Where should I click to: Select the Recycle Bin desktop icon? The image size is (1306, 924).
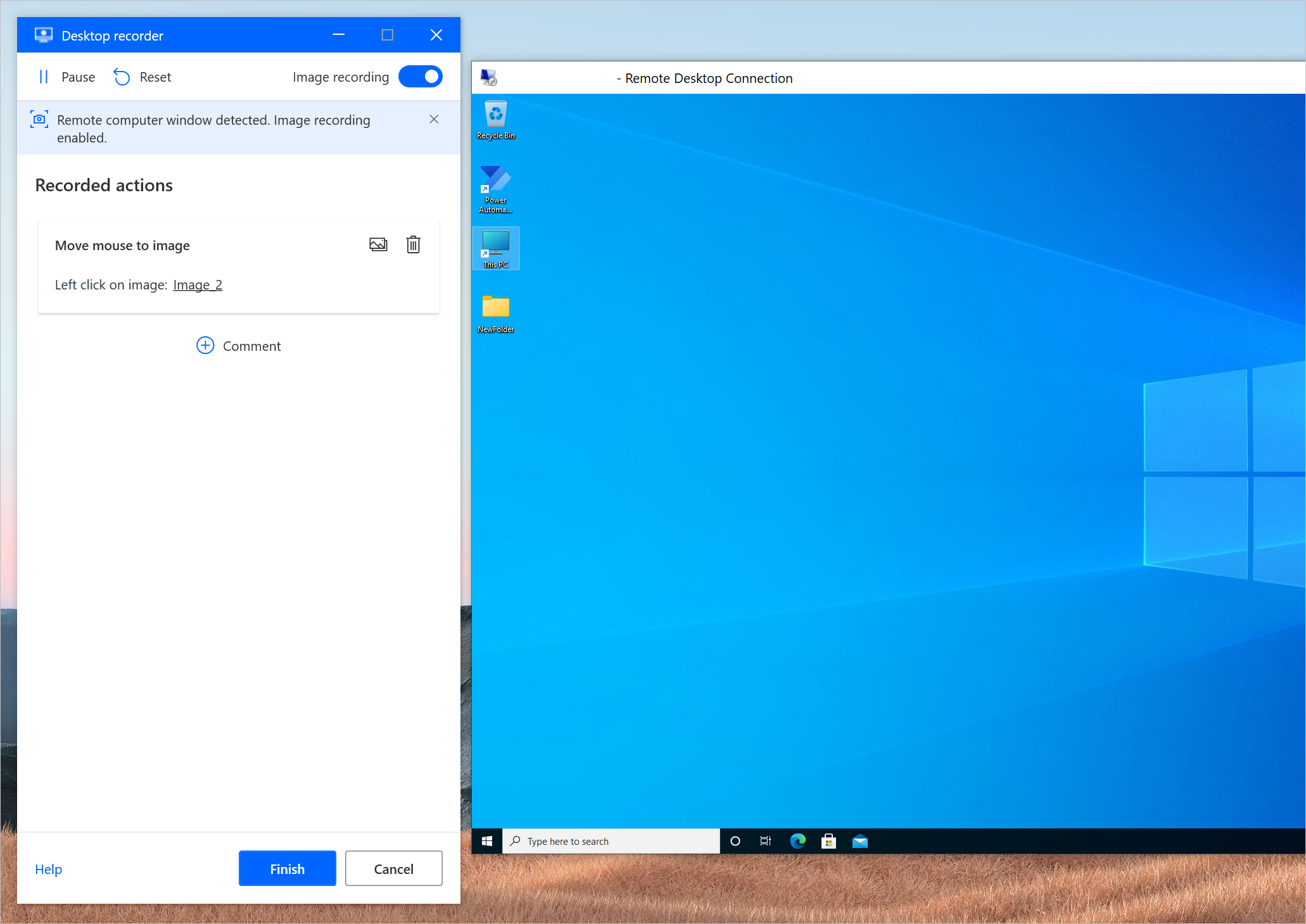pyautogui.click(x=496, y=120)
